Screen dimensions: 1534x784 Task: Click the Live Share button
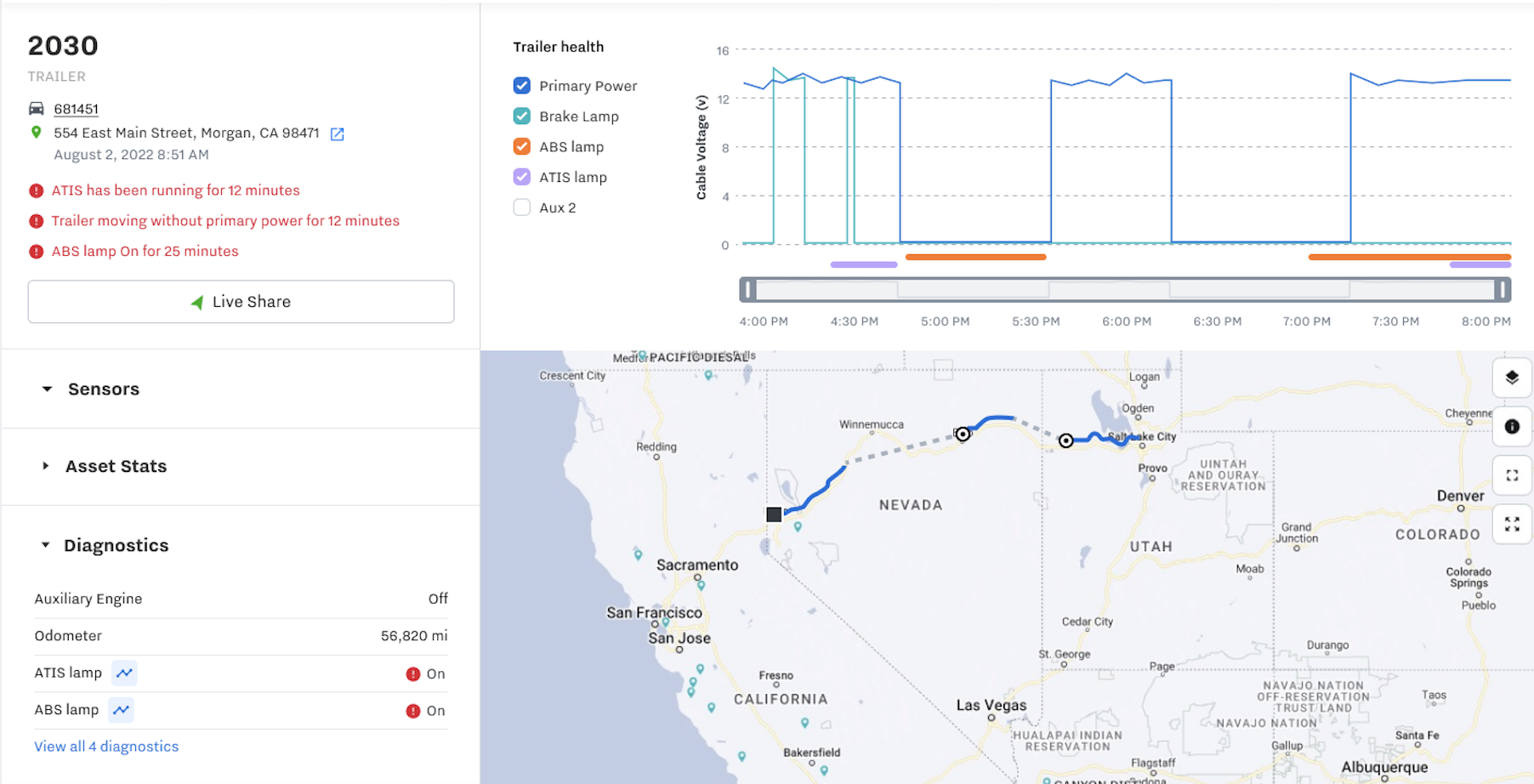[241, 301]
